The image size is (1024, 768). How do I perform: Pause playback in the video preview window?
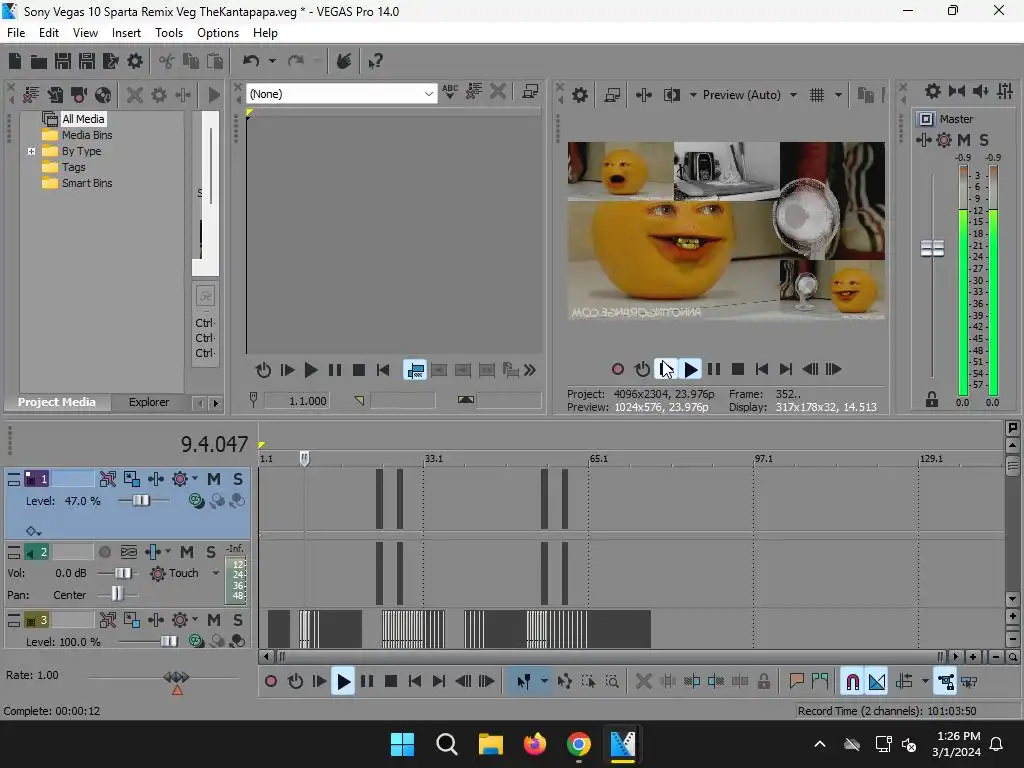click(714, 370)
